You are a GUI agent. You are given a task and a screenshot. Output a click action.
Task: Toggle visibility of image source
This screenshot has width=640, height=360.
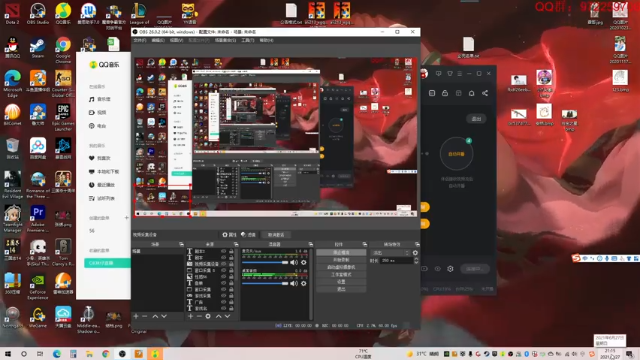(223, 277)
